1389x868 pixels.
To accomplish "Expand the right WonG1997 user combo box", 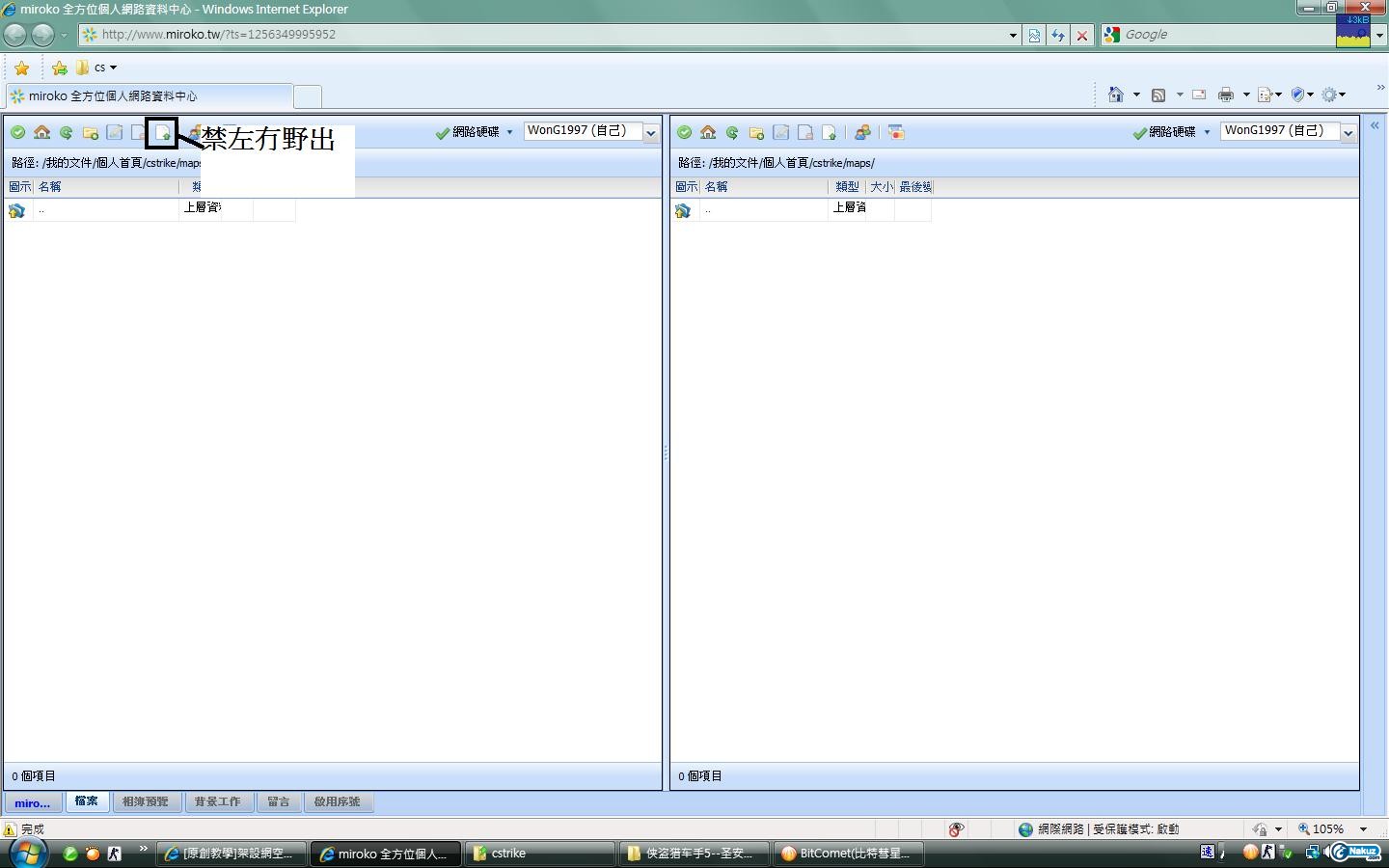I will coord(1348,133).
